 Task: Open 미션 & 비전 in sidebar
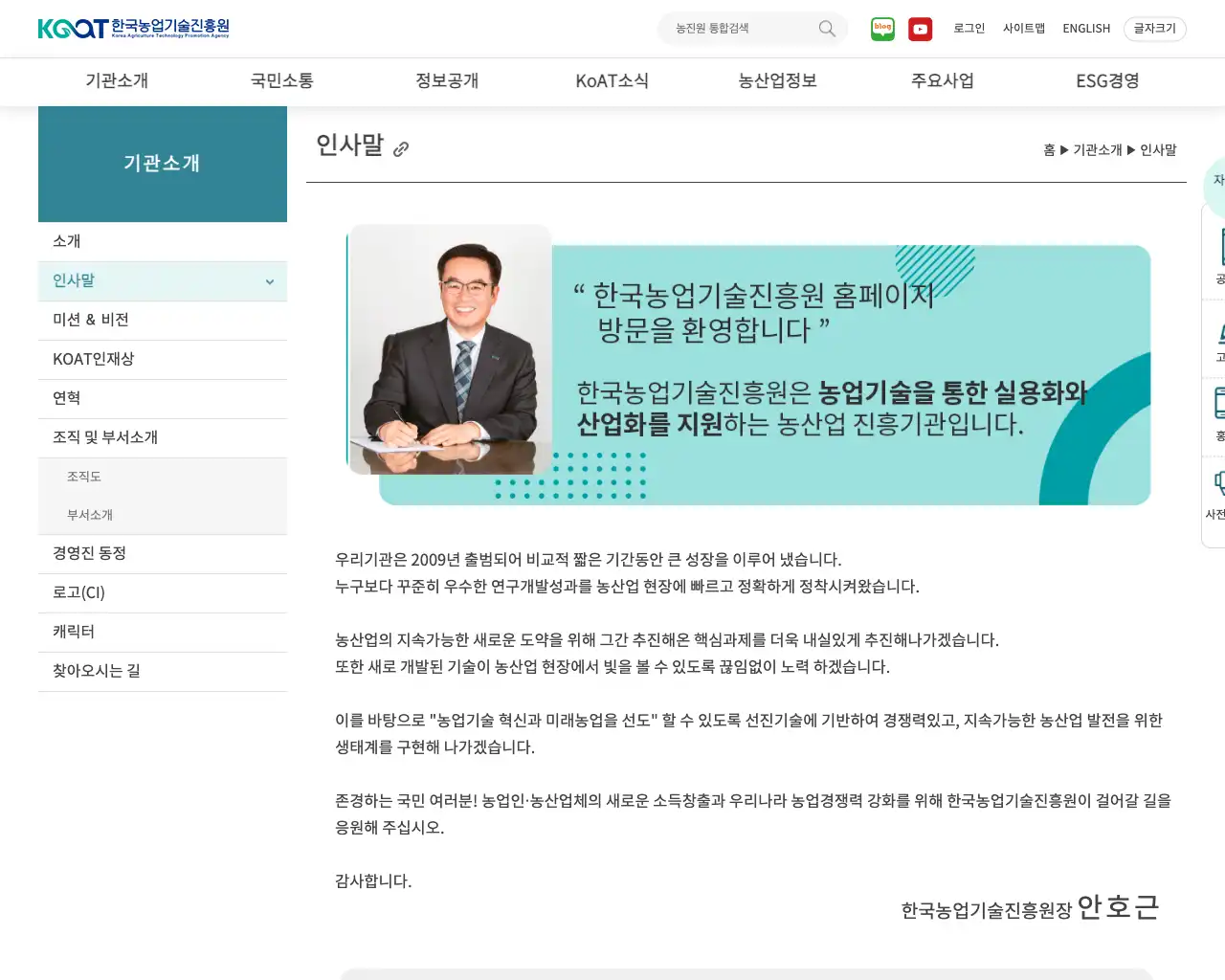click(163, 320)
